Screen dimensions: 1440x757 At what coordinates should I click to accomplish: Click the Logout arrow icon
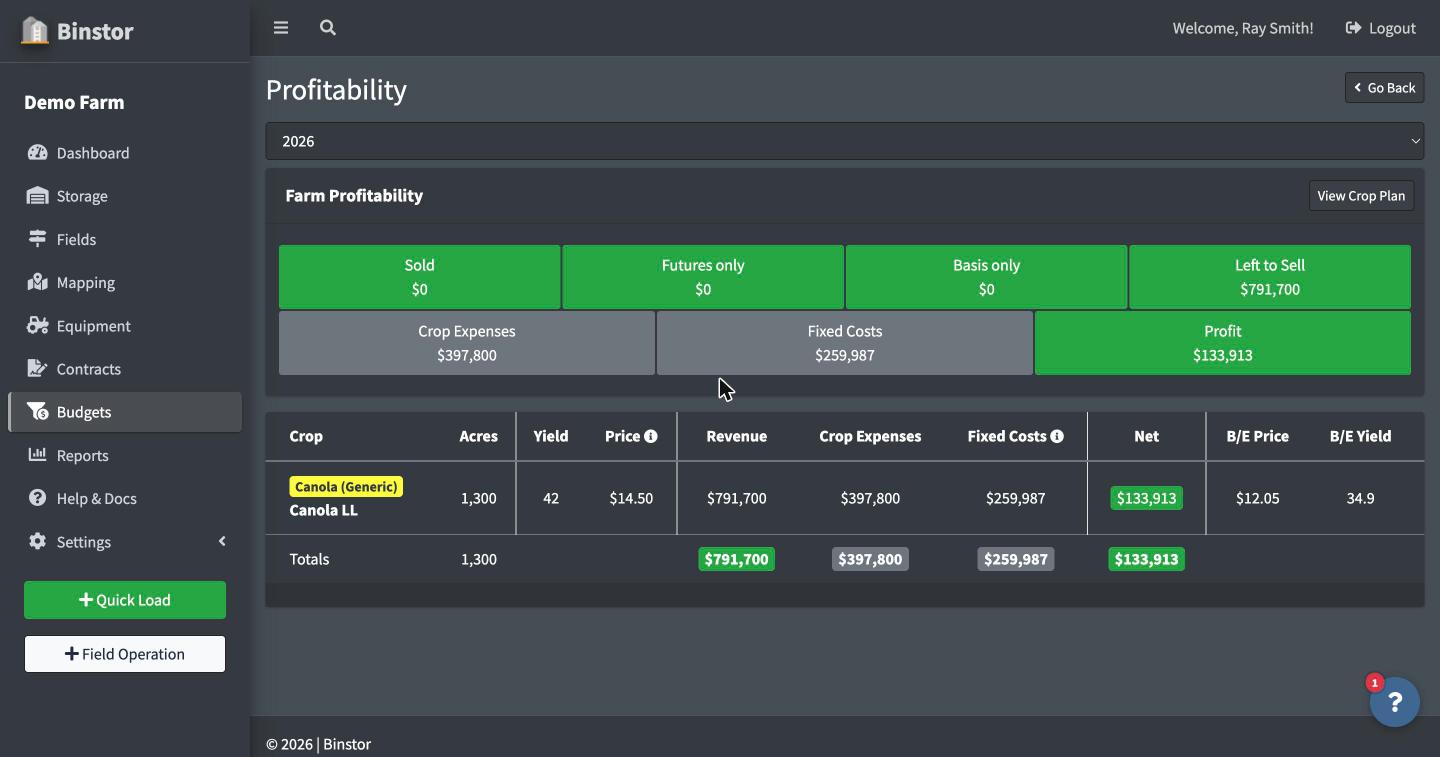coord(1354,28)
